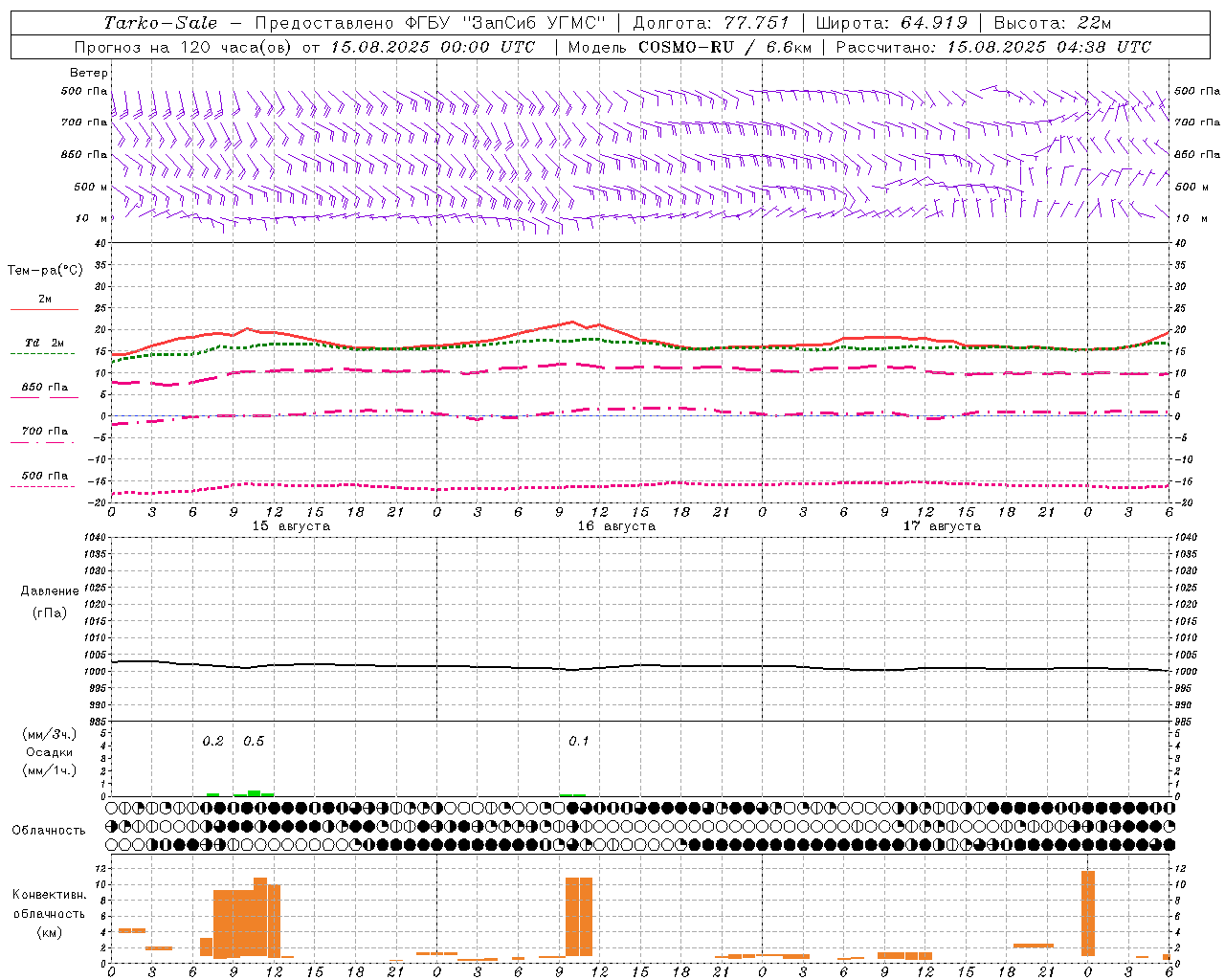Screen dimensions: 1225x980
Task: Click the 0.2 precipitation value label
Action: tap(212, 742)
